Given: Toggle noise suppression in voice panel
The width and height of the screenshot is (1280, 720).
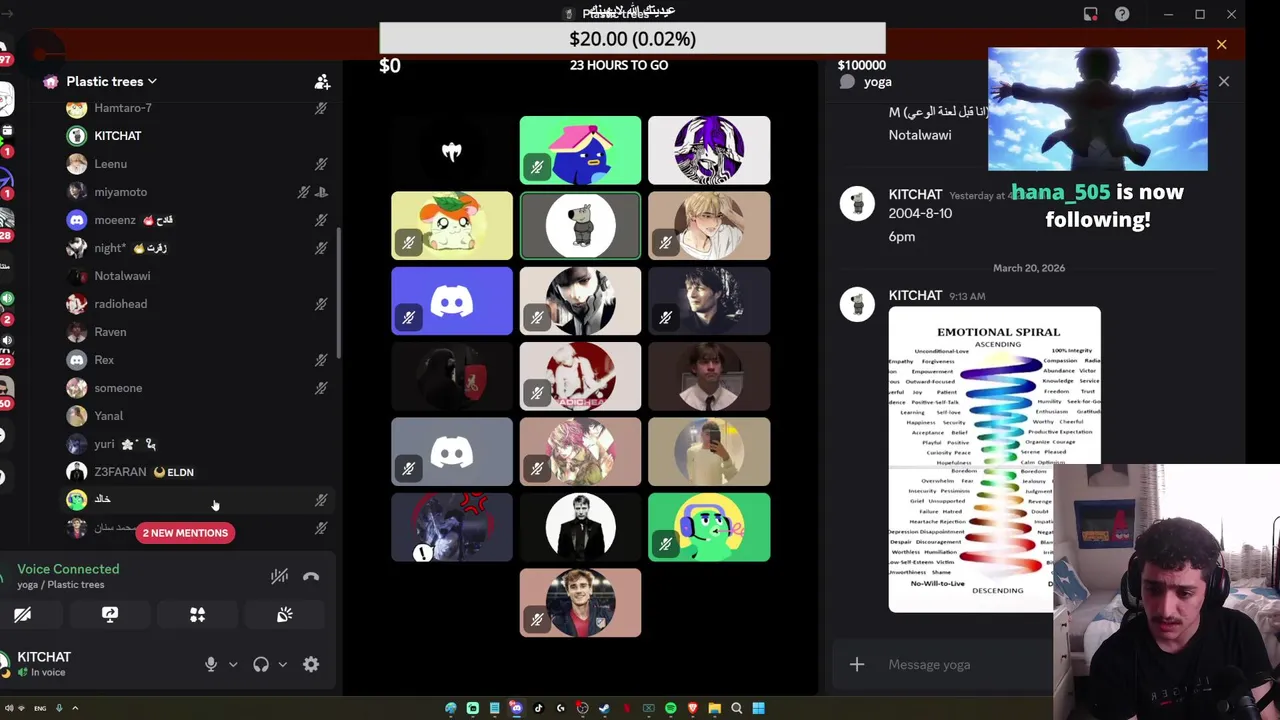Looking at the screenshot, I should 279,576.
